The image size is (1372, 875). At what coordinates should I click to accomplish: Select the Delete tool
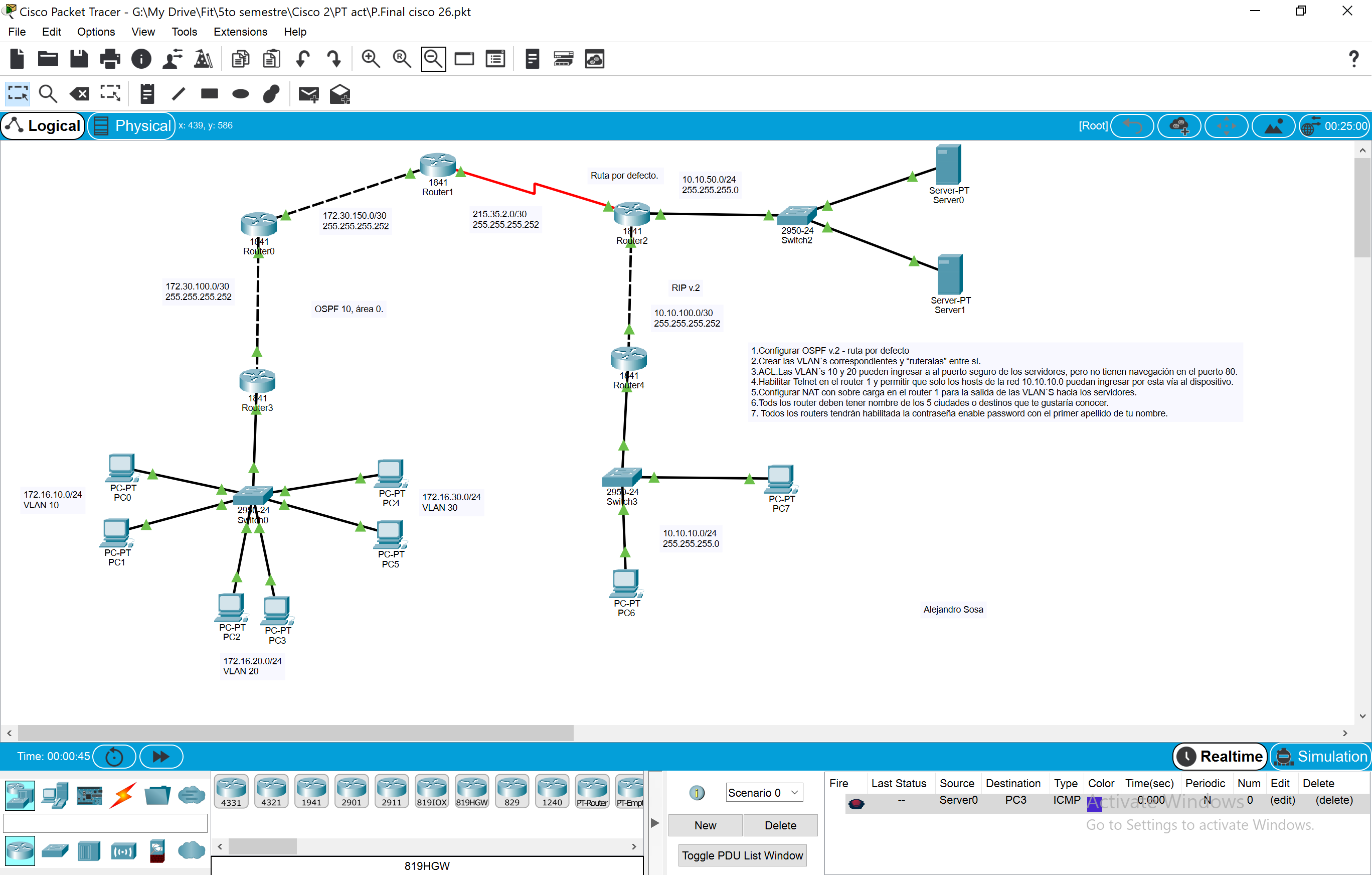79,94
